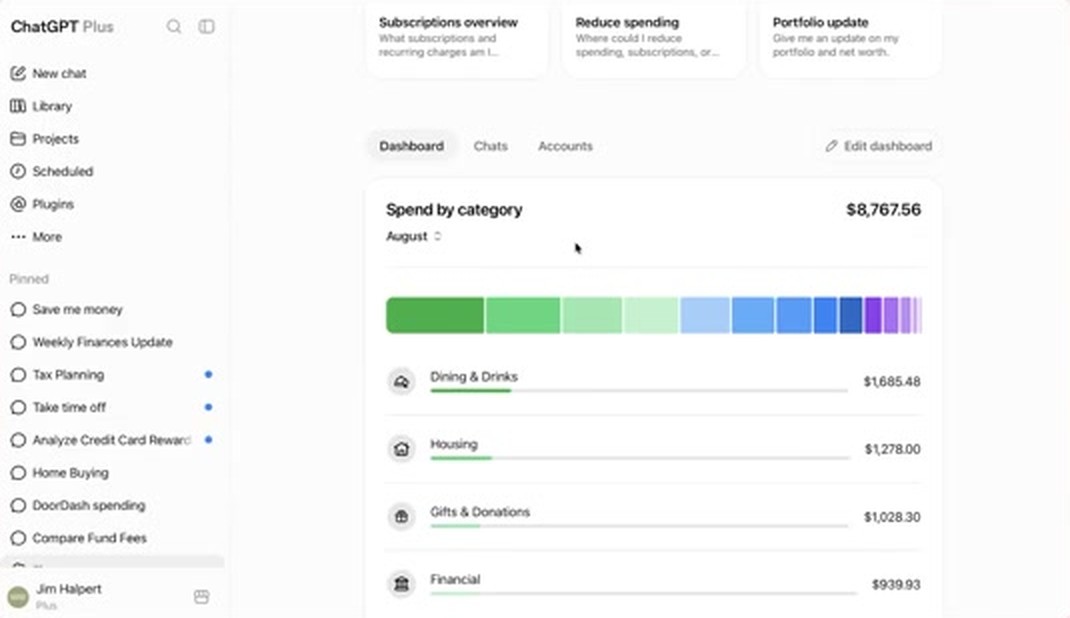Viewport: 1070px width, 618px height.
Task: Click the Gifts & Donations category icon
Action: pos(401,516)
